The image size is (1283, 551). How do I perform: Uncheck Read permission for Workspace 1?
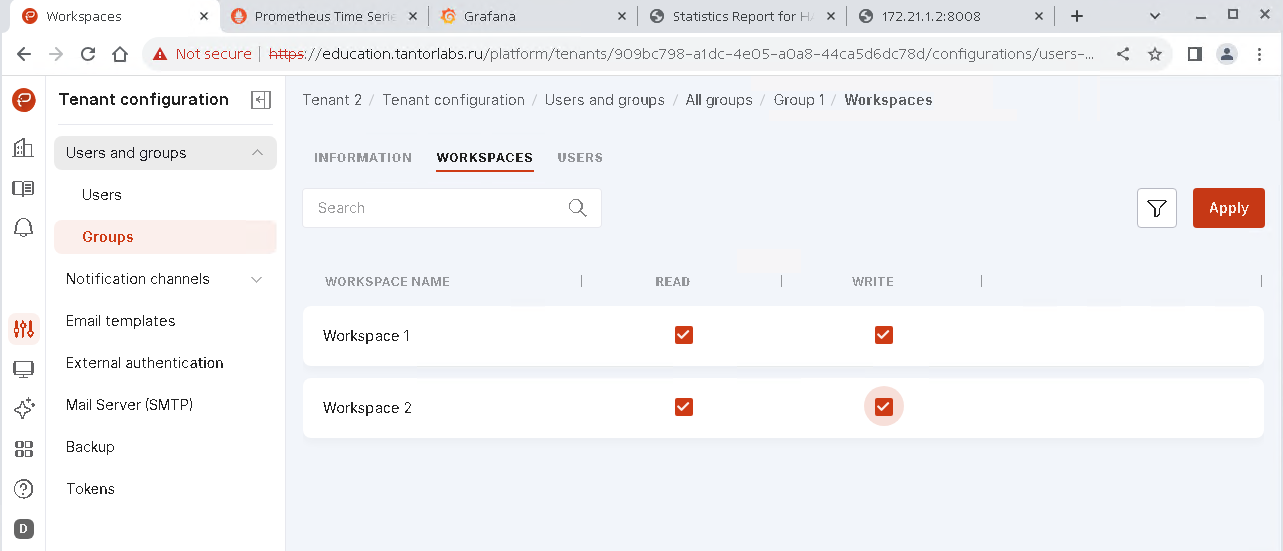(684, 335)
